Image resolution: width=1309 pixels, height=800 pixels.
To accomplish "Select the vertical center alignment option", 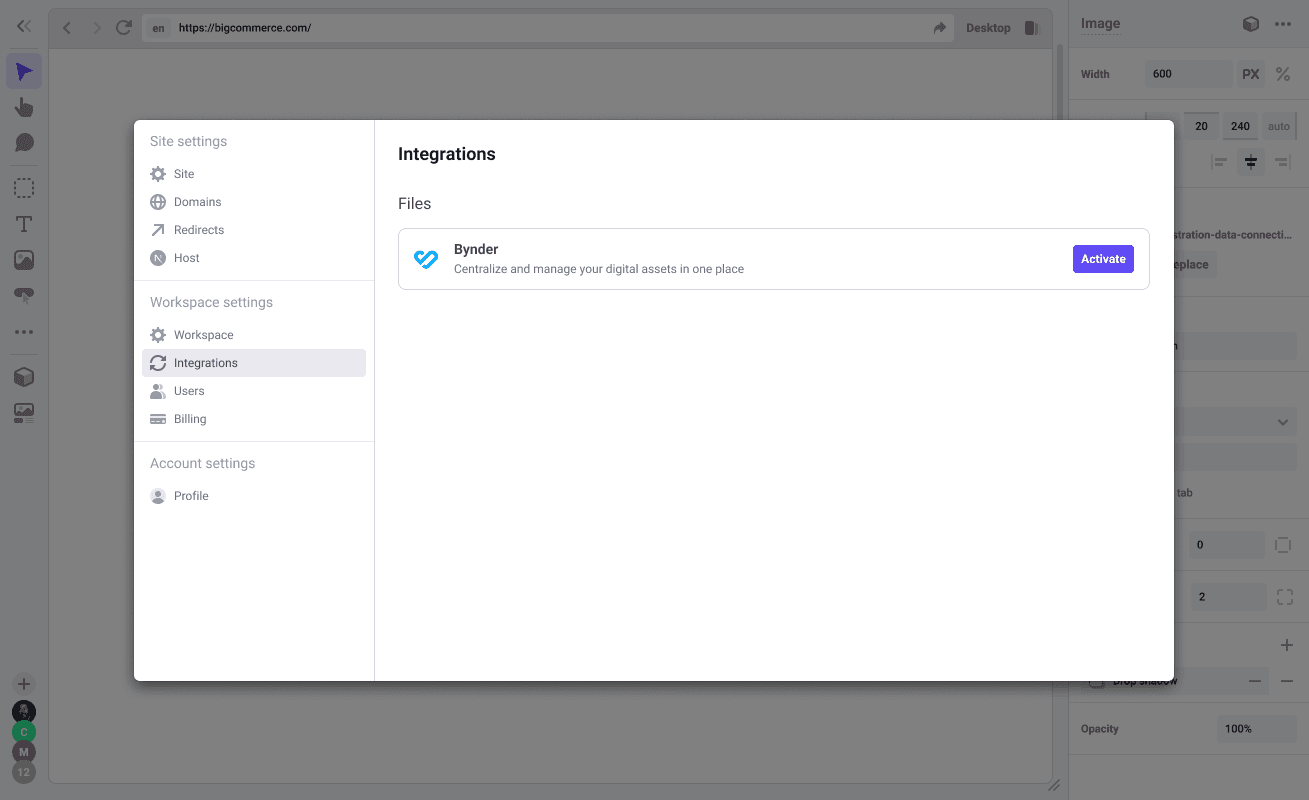I will pyautogui.click(x=1250, y=161).
